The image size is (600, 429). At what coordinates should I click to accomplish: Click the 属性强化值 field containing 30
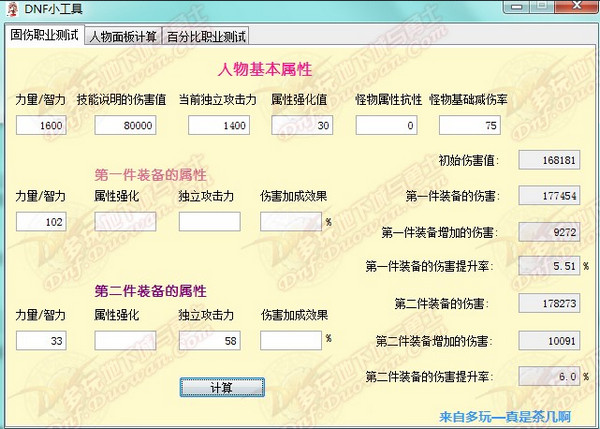pos(303,126)
